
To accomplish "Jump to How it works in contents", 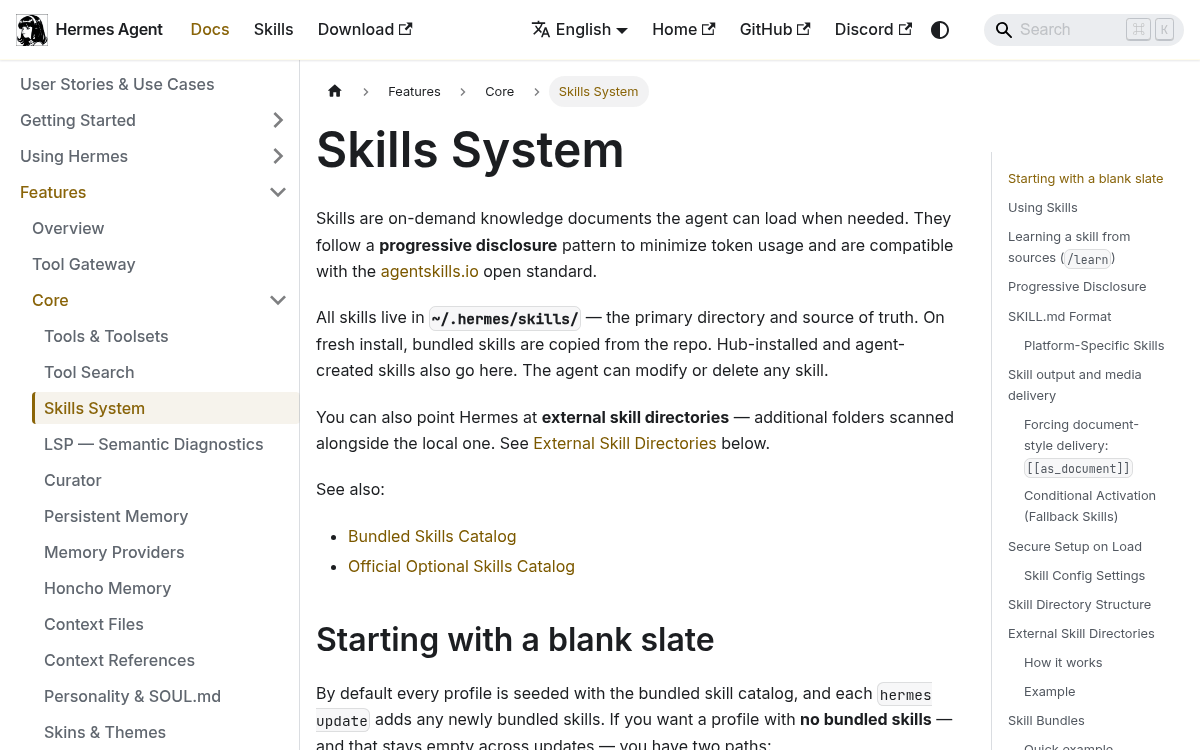I will coord(1063,662).
